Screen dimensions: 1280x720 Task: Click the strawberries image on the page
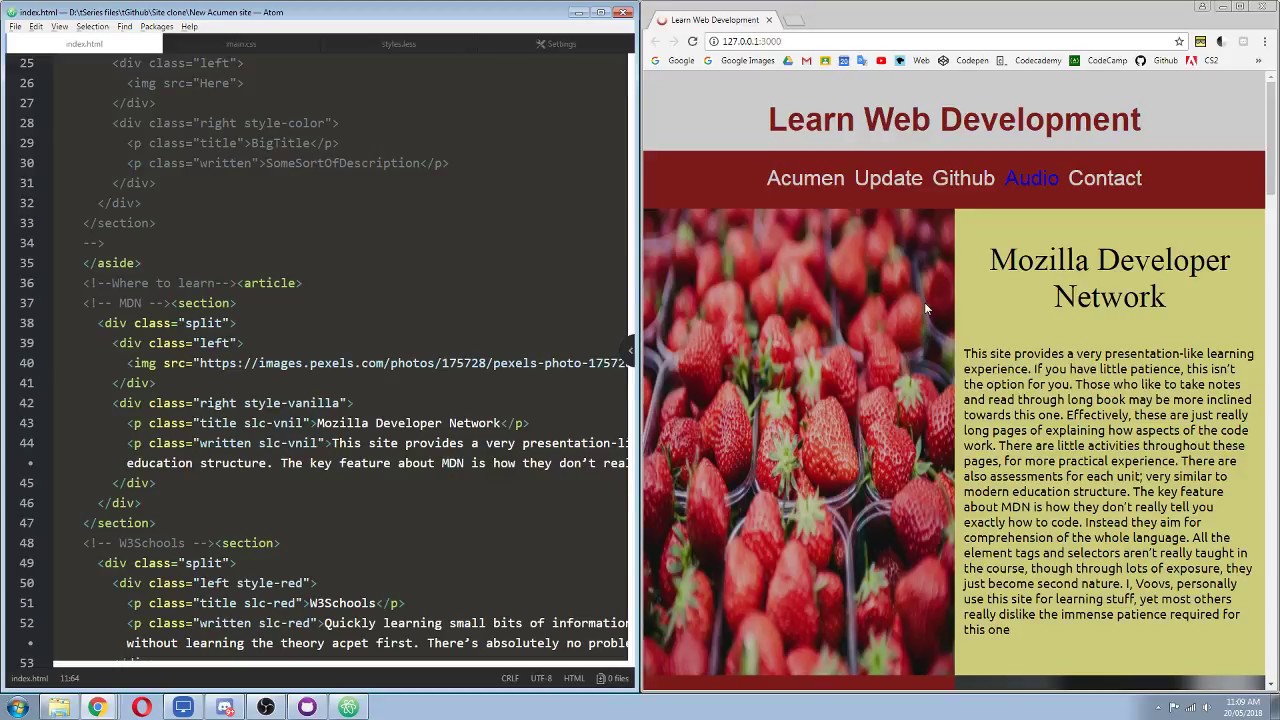click(798, 442)
